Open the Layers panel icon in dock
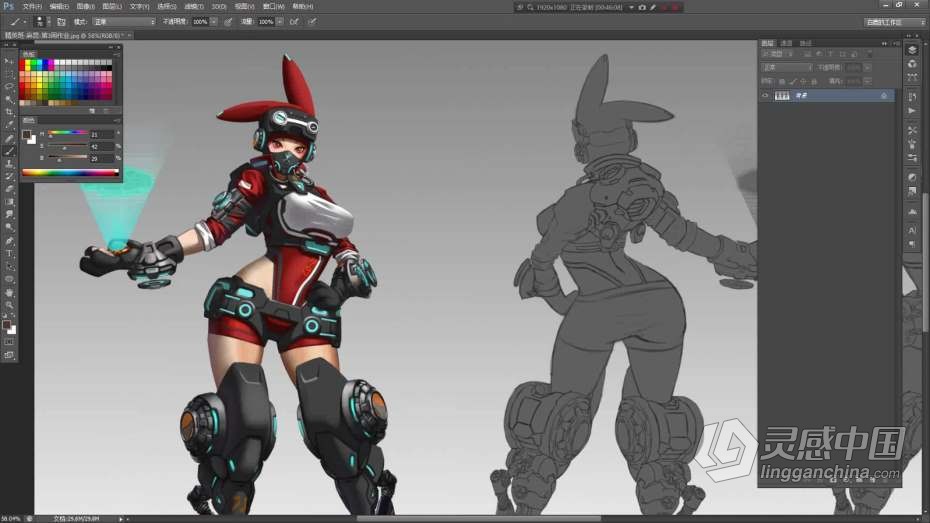This screenshot has width=930, height=523. pos(912,50)
